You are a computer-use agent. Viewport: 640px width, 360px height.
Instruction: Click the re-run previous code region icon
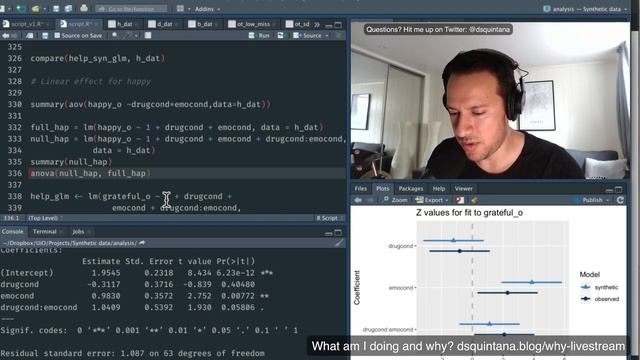281,36
